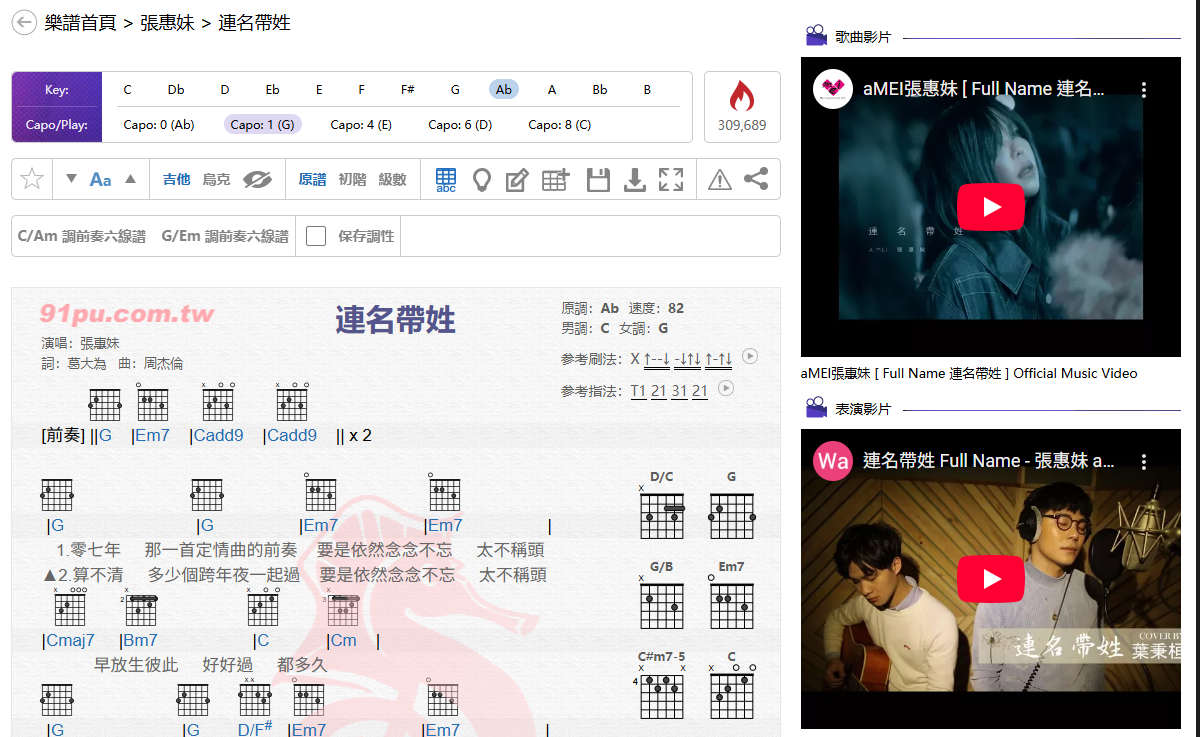This screenshot has height=737, width=1200.
Task: Select key F
Action: [362, 90]
